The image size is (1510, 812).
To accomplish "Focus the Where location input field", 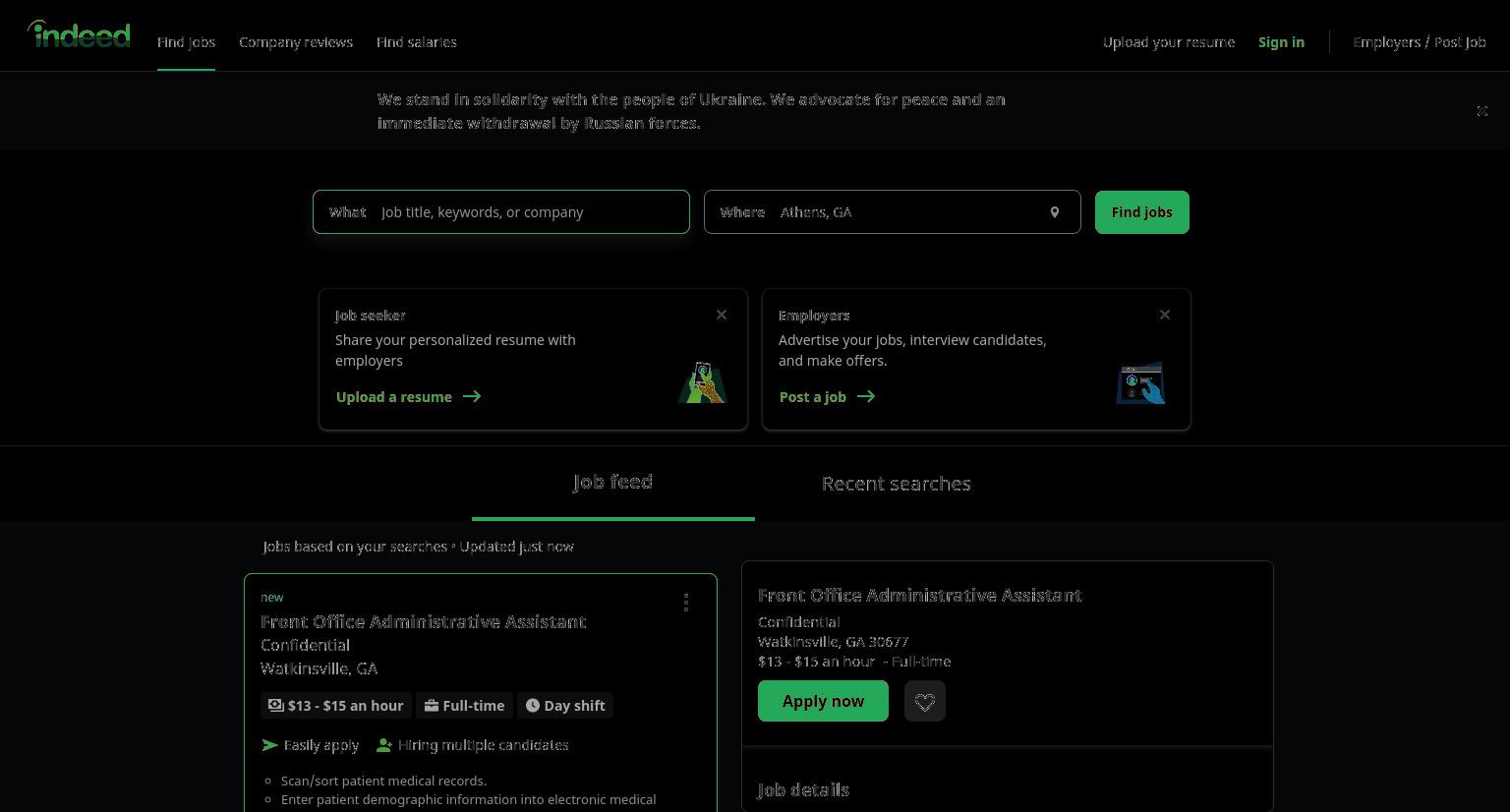I will 893,212.
